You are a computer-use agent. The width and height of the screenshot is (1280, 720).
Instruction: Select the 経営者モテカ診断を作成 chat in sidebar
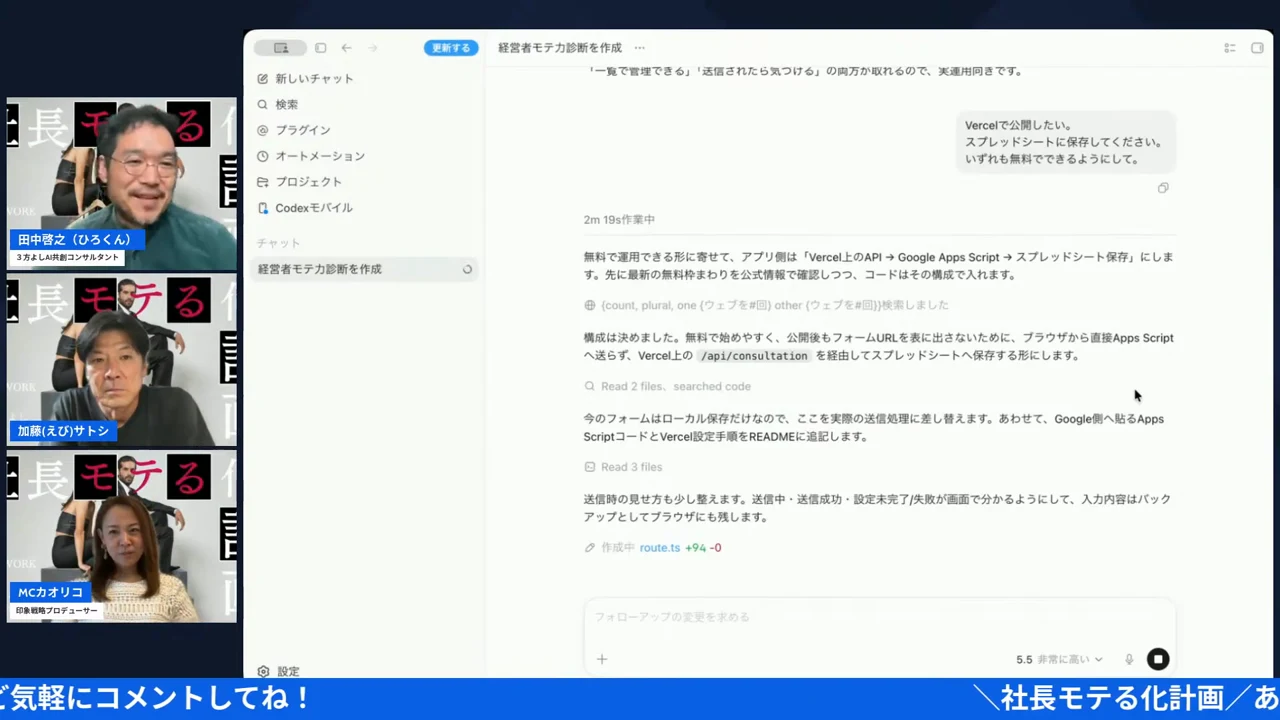(x=363, y=269)
